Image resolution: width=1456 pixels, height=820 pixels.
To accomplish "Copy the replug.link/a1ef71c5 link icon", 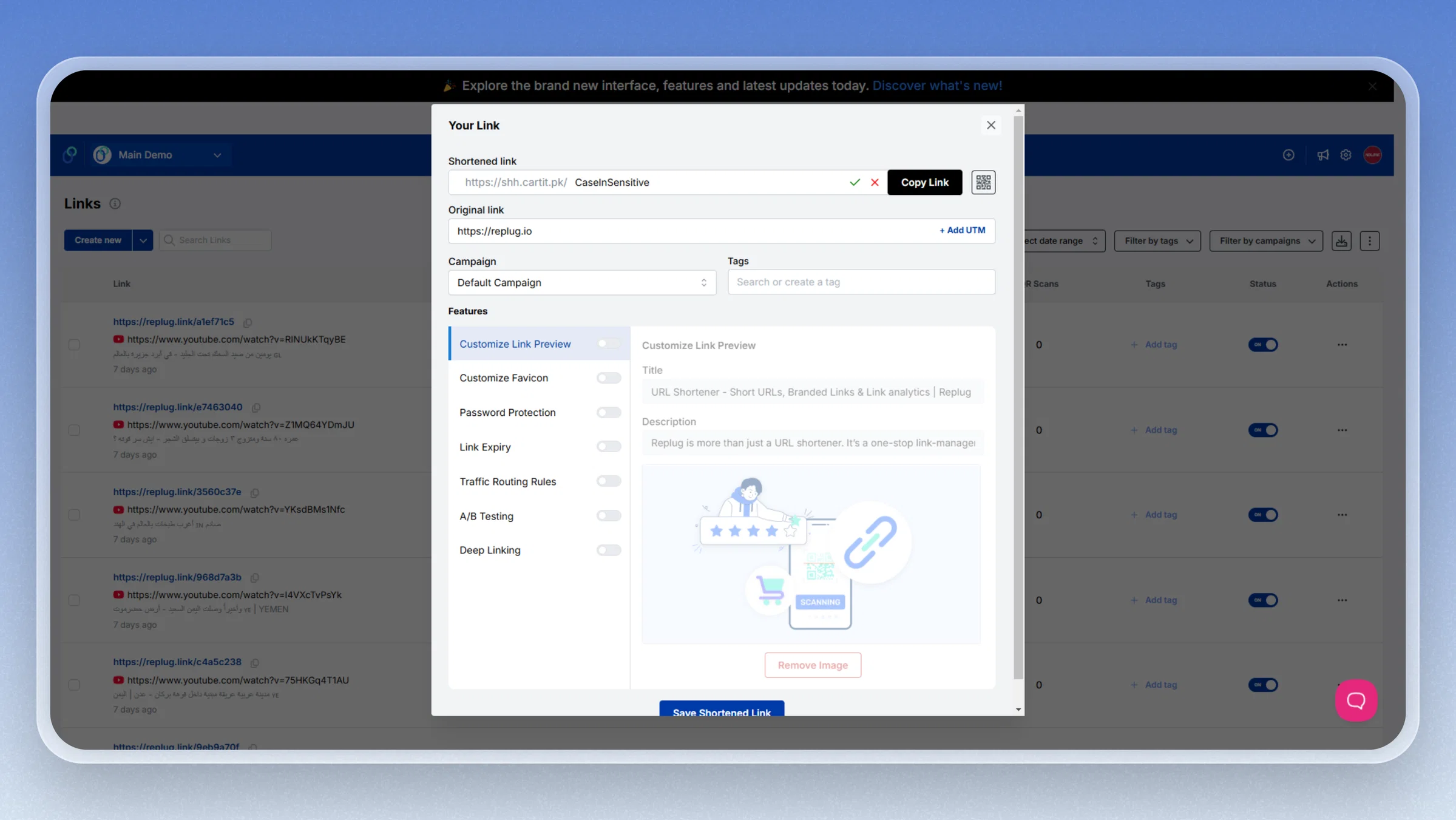I will click(248, 322).
